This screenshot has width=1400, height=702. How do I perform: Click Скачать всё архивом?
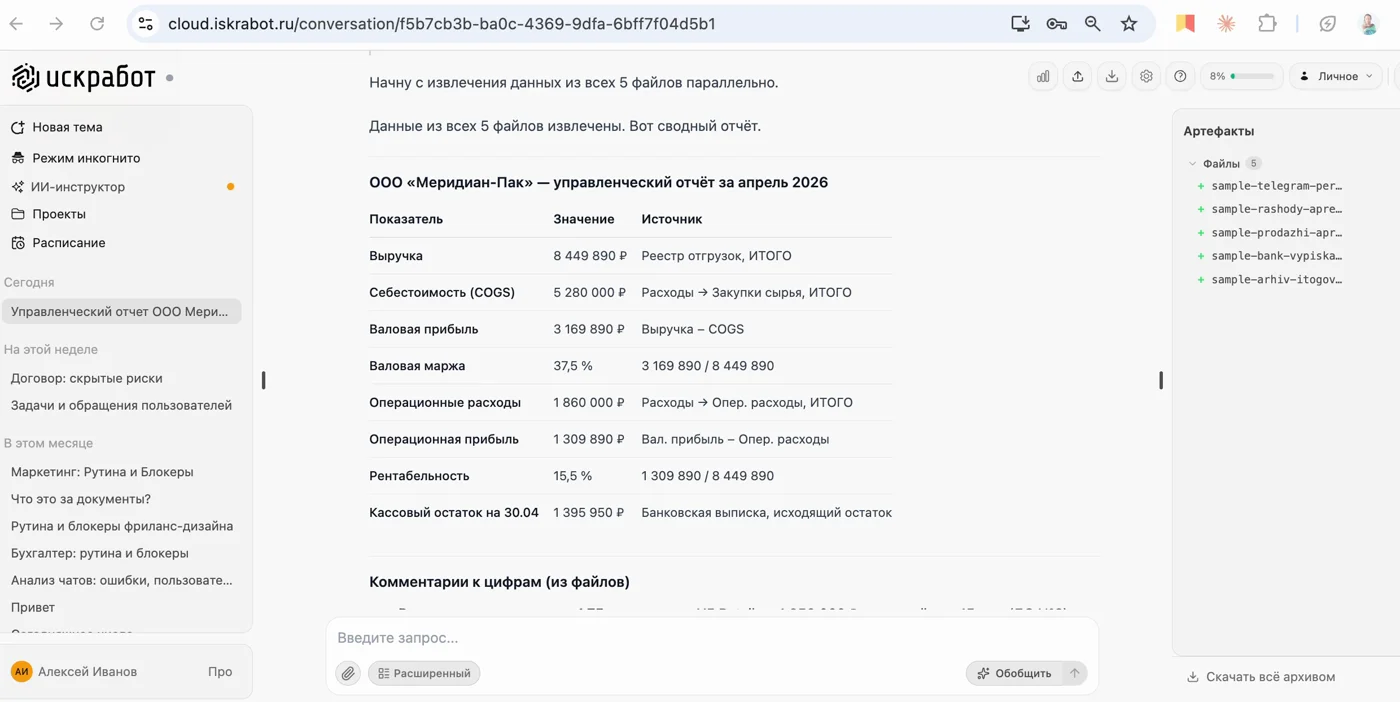pyautogui.click(x=1261, y=677)
